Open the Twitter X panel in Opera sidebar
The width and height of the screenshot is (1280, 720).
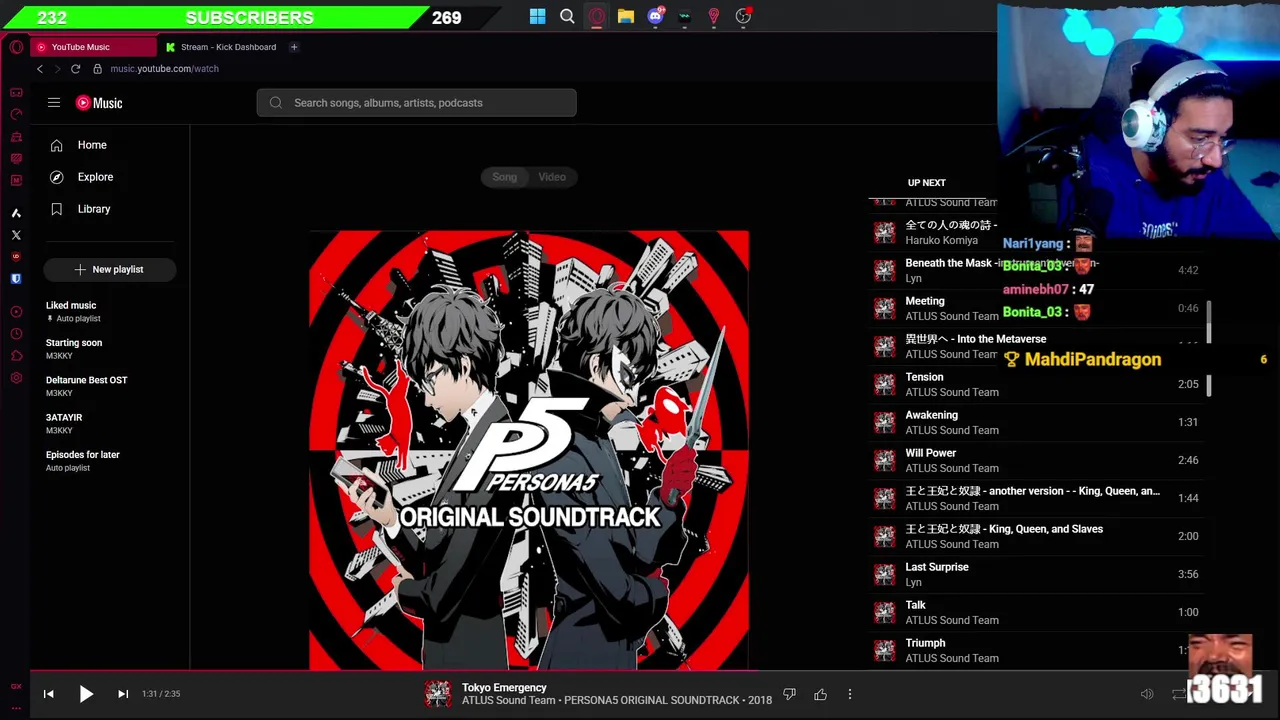[16, 235]
